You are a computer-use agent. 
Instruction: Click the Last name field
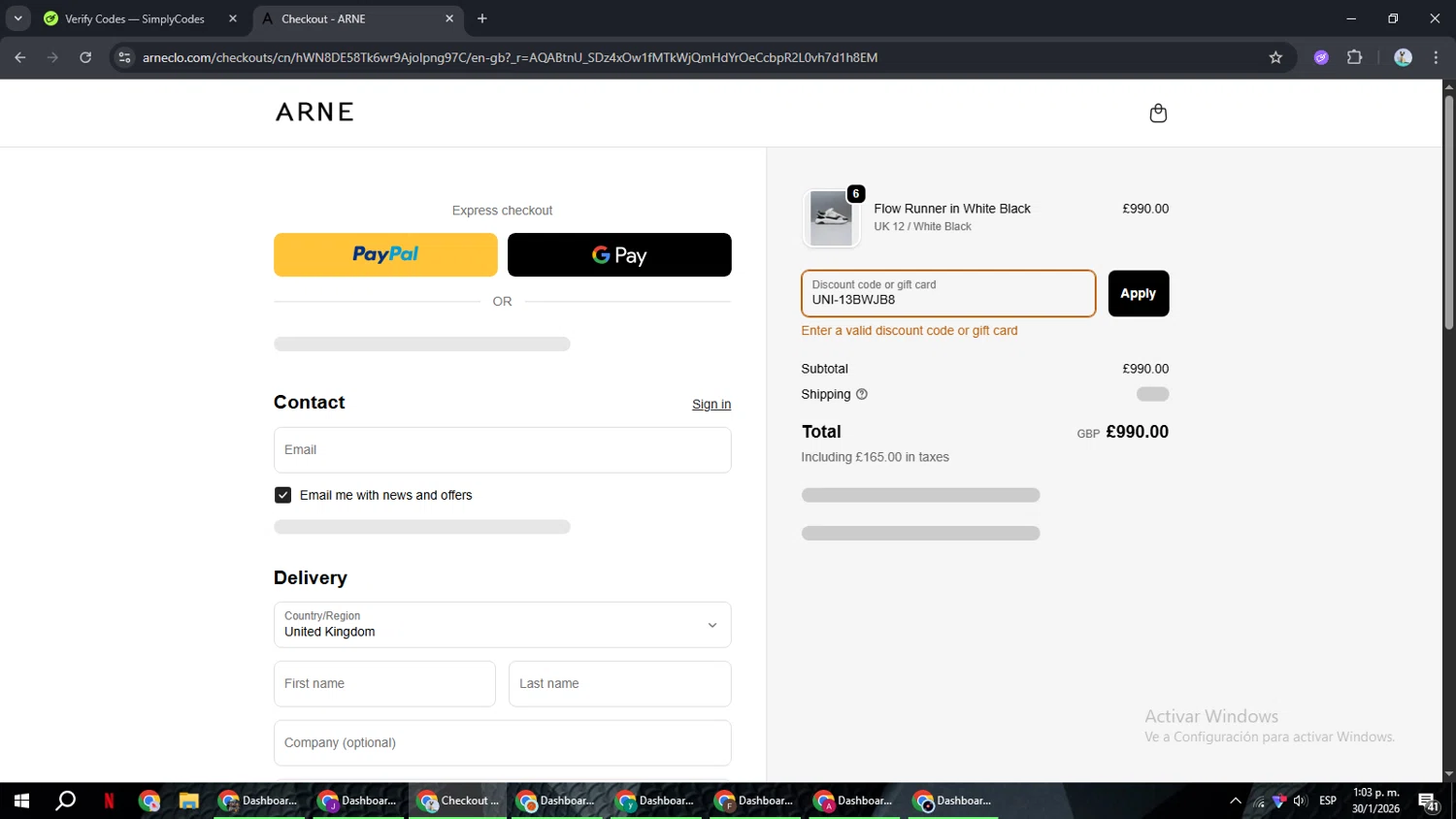point(619,684)
